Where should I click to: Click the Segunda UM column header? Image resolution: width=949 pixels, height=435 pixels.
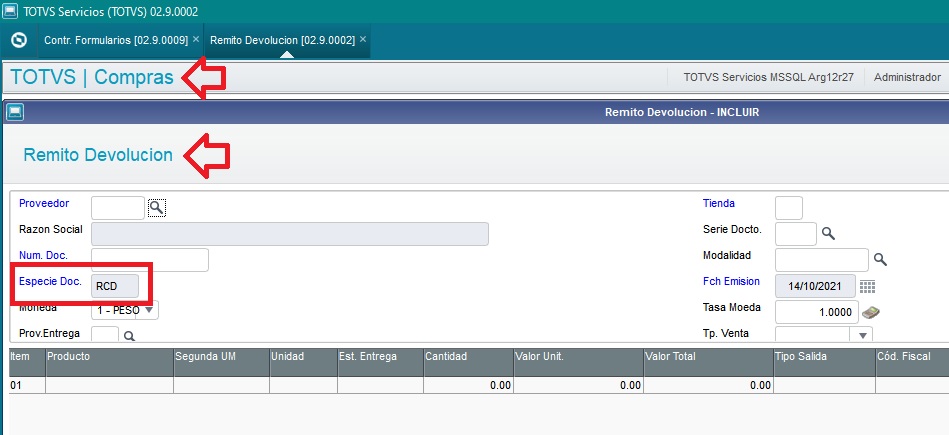point(222,362)
